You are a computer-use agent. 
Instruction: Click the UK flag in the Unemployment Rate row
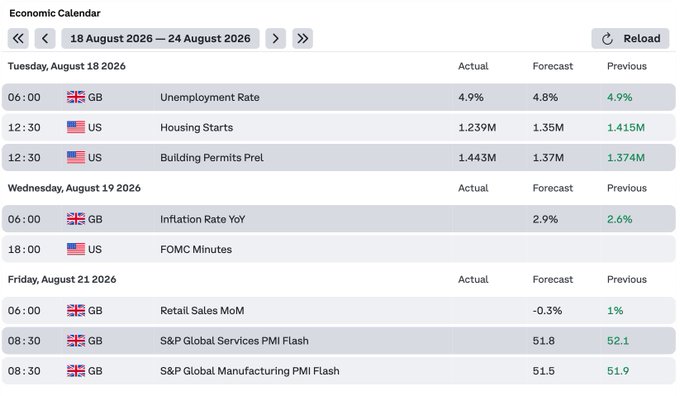tap(76, 97)
